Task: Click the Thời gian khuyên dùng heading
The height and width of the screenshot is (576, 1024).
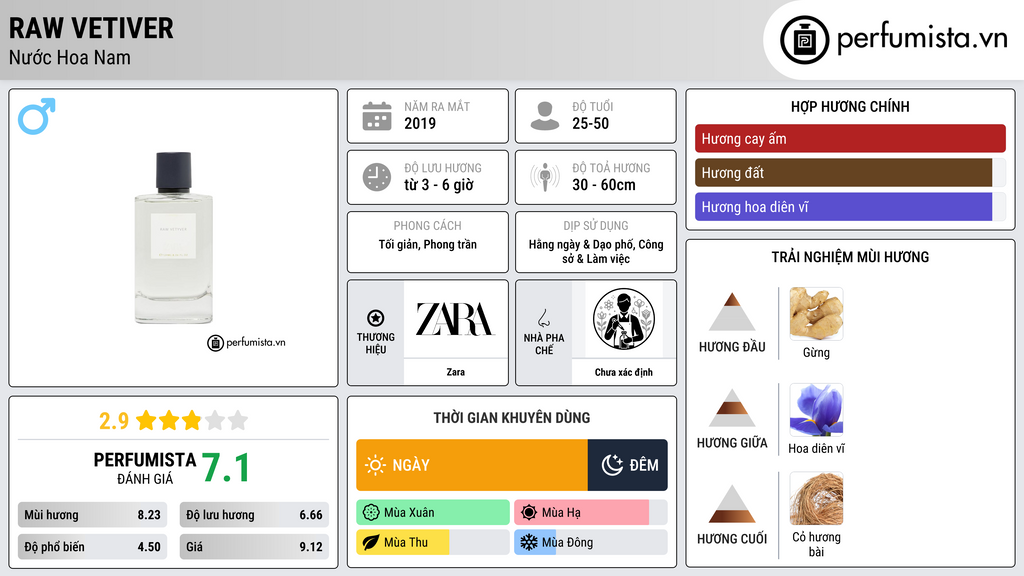Action: (x=511, y=417)
